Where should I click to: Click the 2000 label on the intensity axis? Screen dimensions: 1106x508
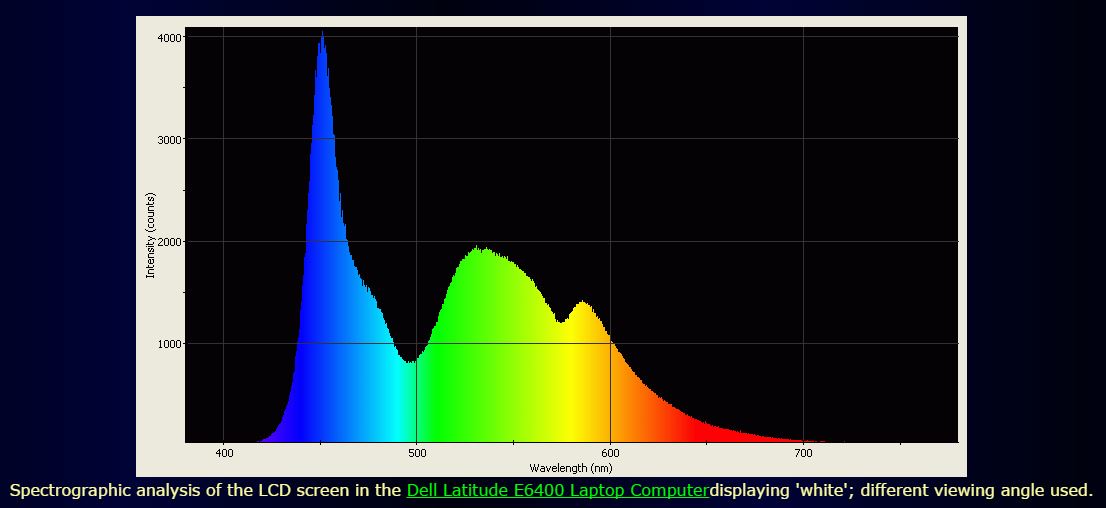(x=170, y=242)
